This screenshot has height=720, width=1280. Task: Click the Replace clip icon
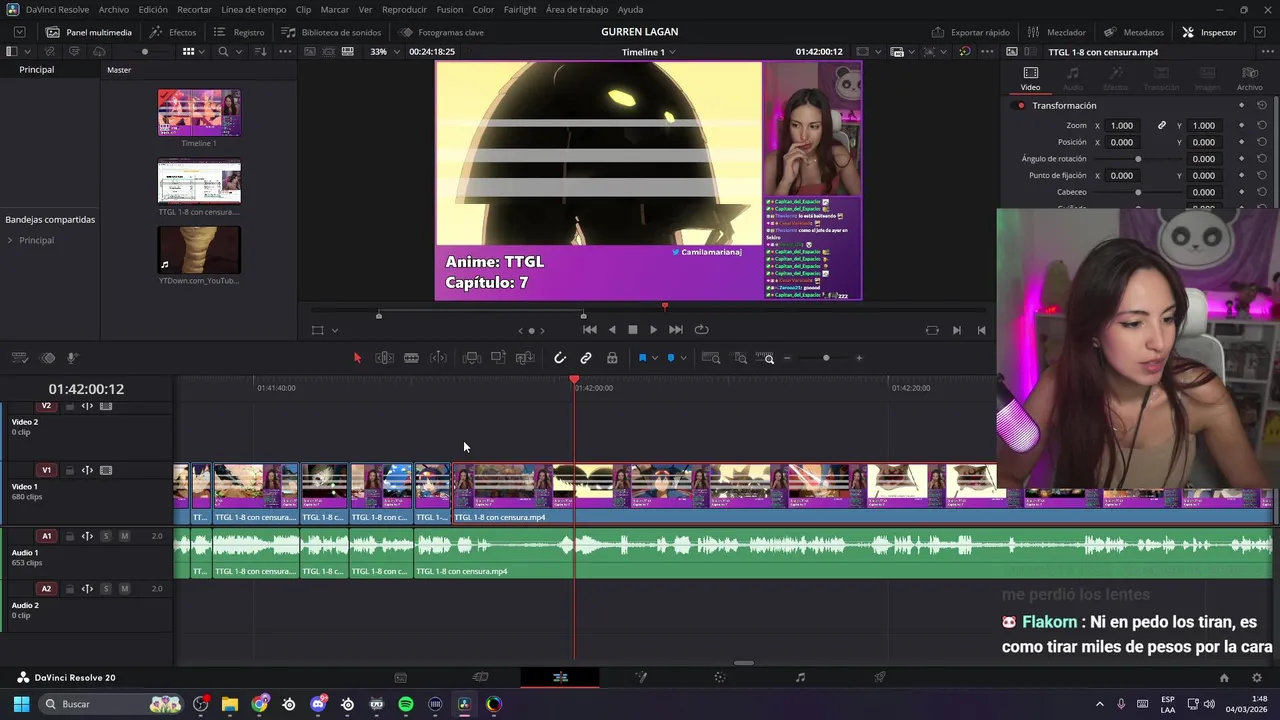point(525,358)
